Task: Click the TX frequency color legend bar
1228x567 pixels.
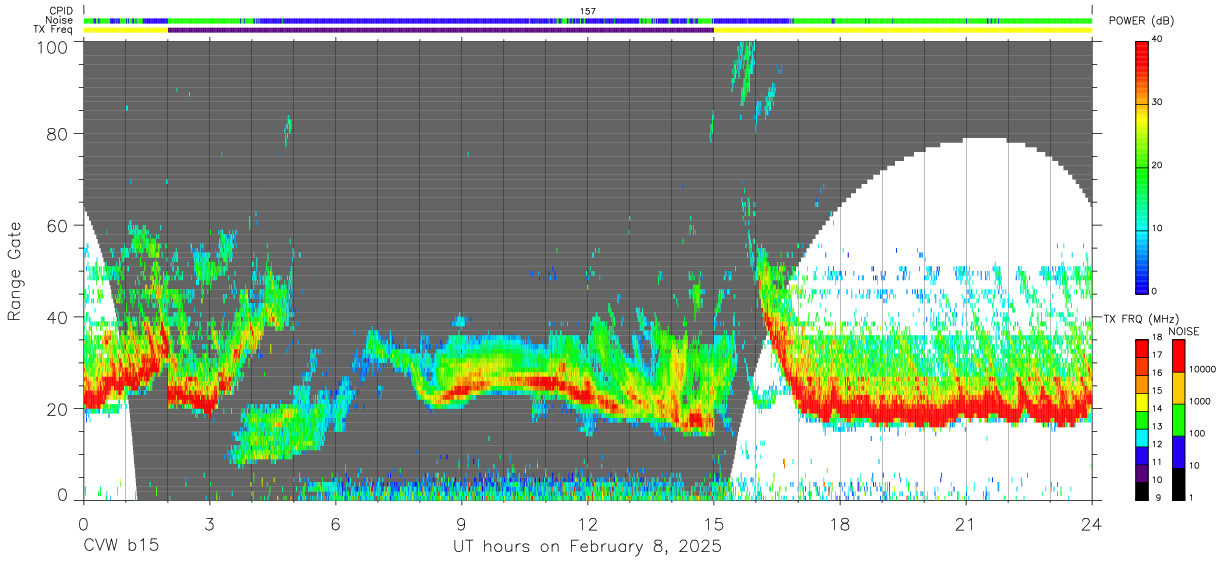Action: pyautogui.click(x=1141, y=418)
